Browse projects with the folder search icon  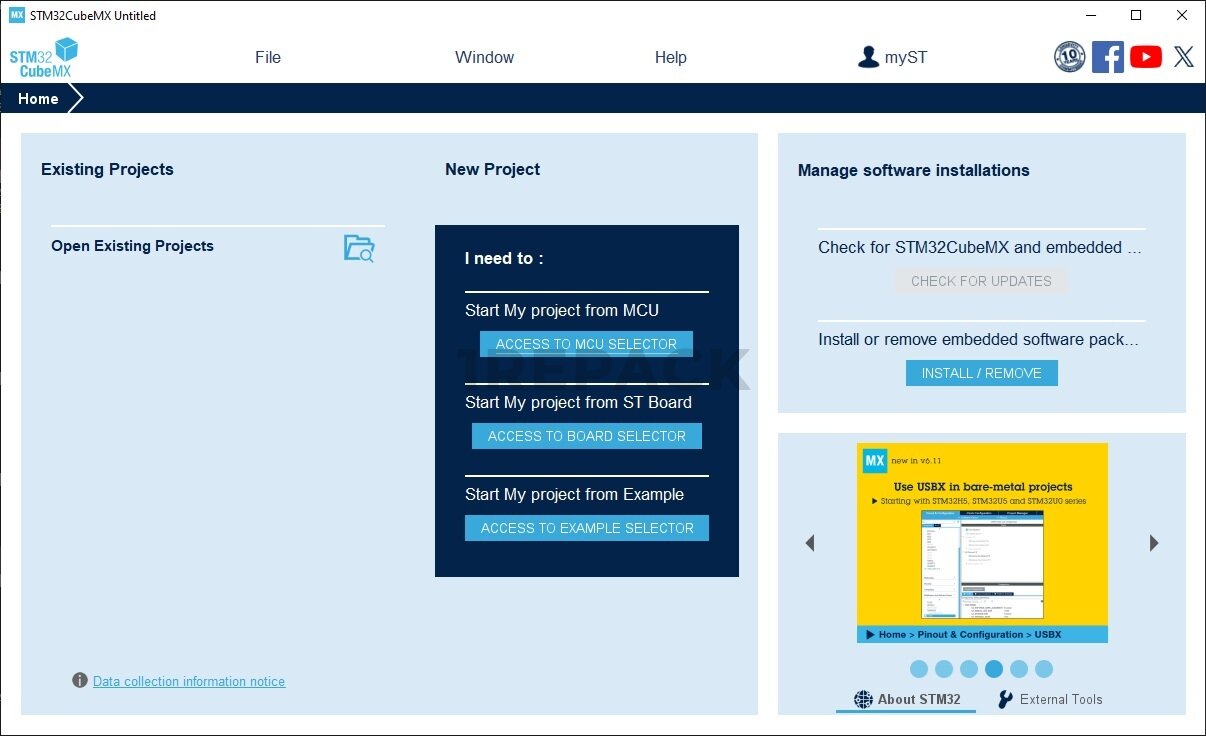pos(359,248)
